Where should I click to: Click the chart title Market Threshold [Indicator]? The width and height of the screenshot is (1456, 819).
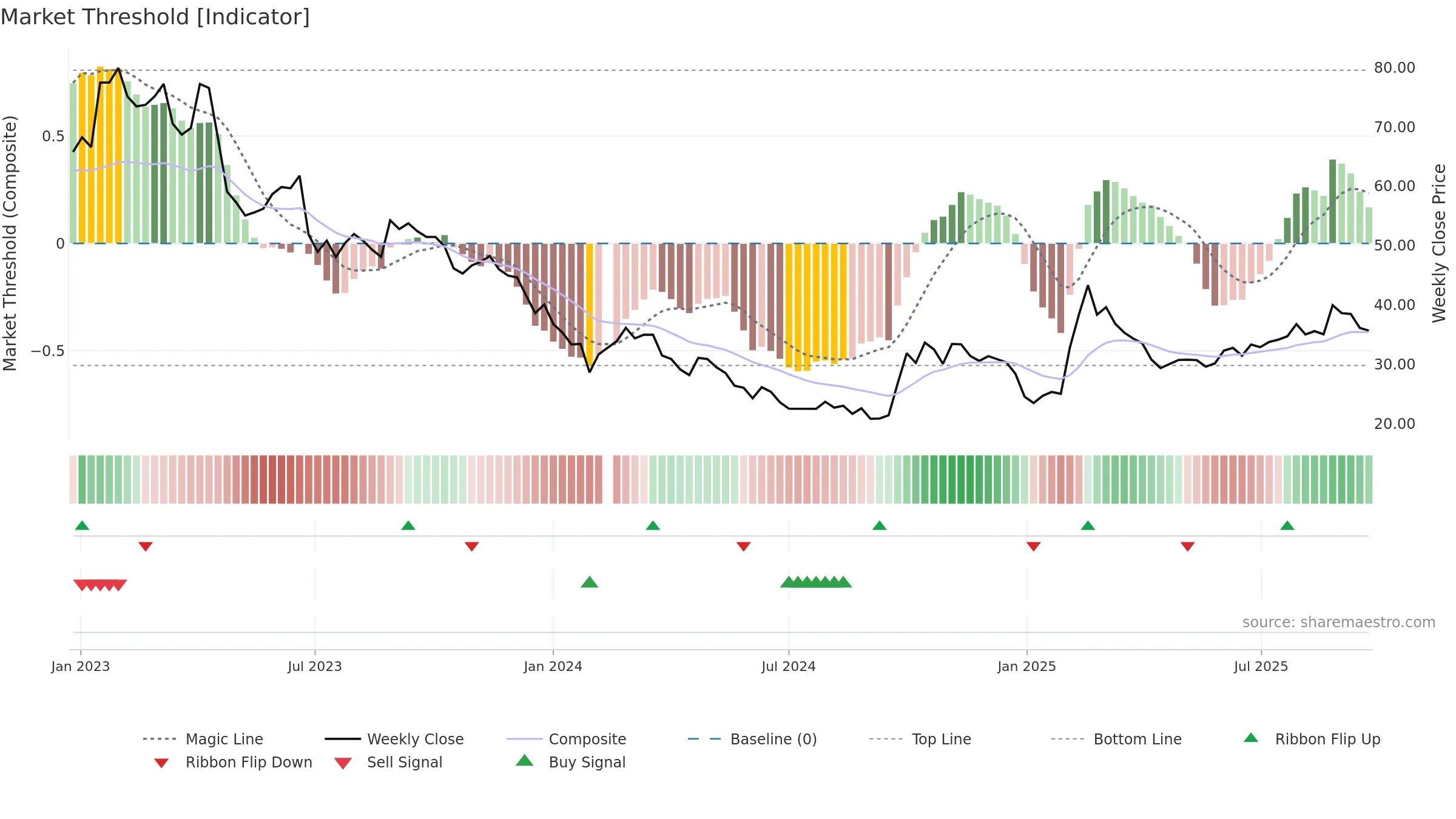point(155,17)
